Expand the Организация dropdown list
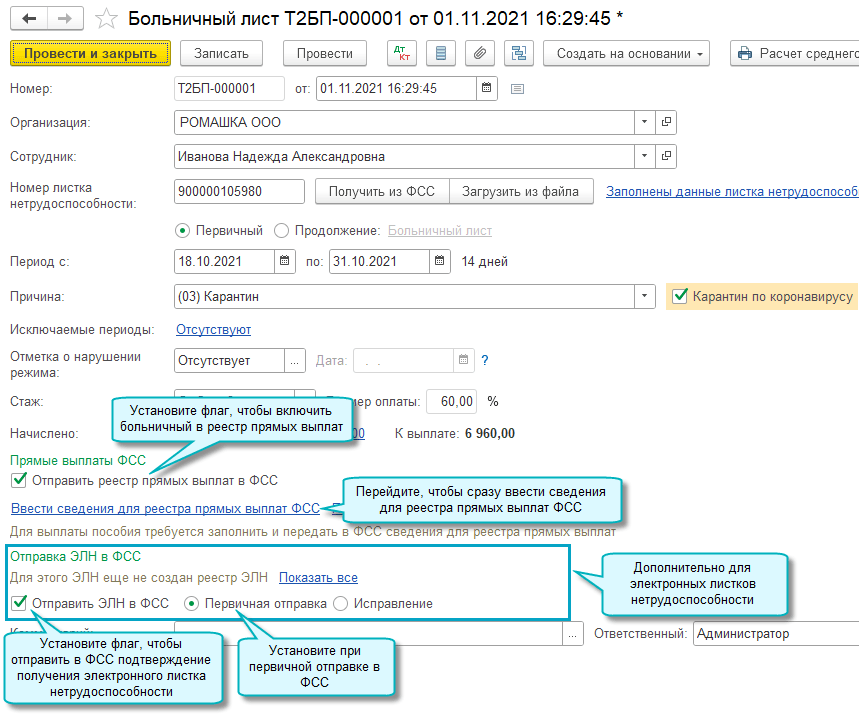The width and height of the screenshot is (859, 721). [645, 122]
